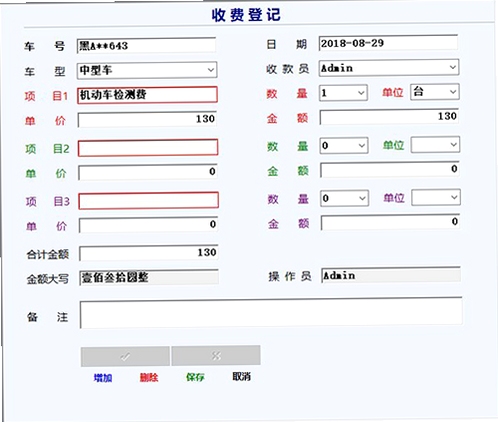The width and height of the screenshot is (498, 422).
Task: Click the red 项目1 label
Action: [x=46, y=96]
